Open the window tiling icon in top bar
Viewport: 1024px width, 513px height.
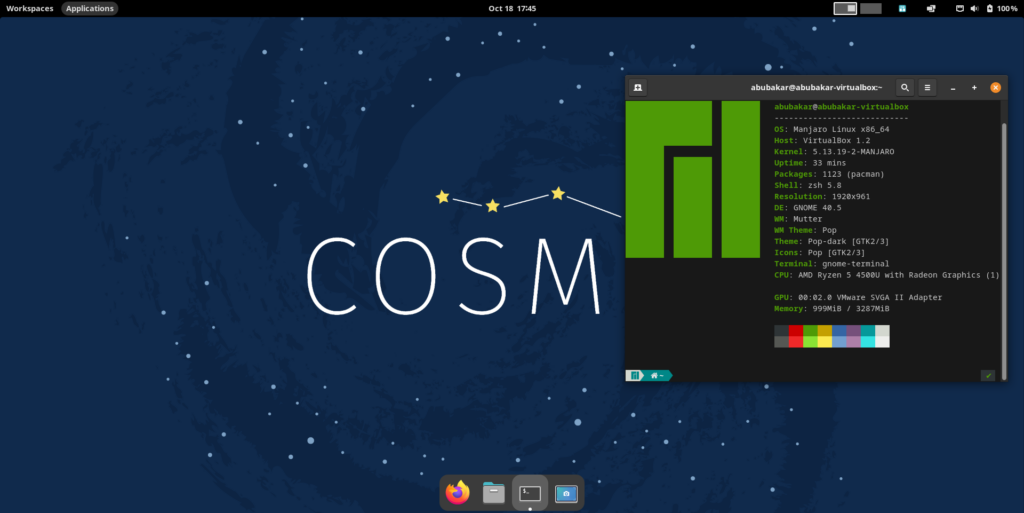(x=931, y=8)
